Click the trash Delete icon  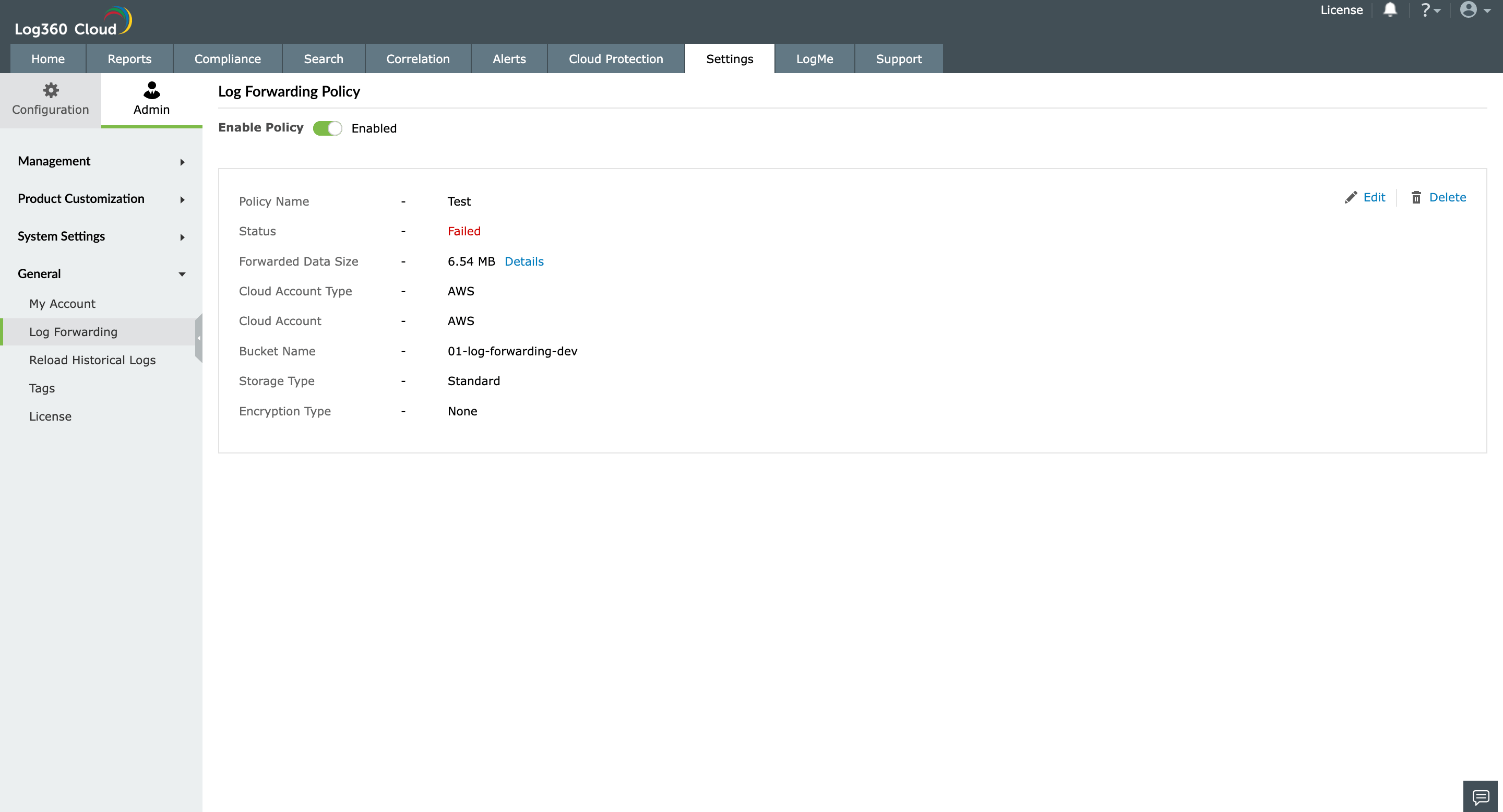click(1416, 198)
